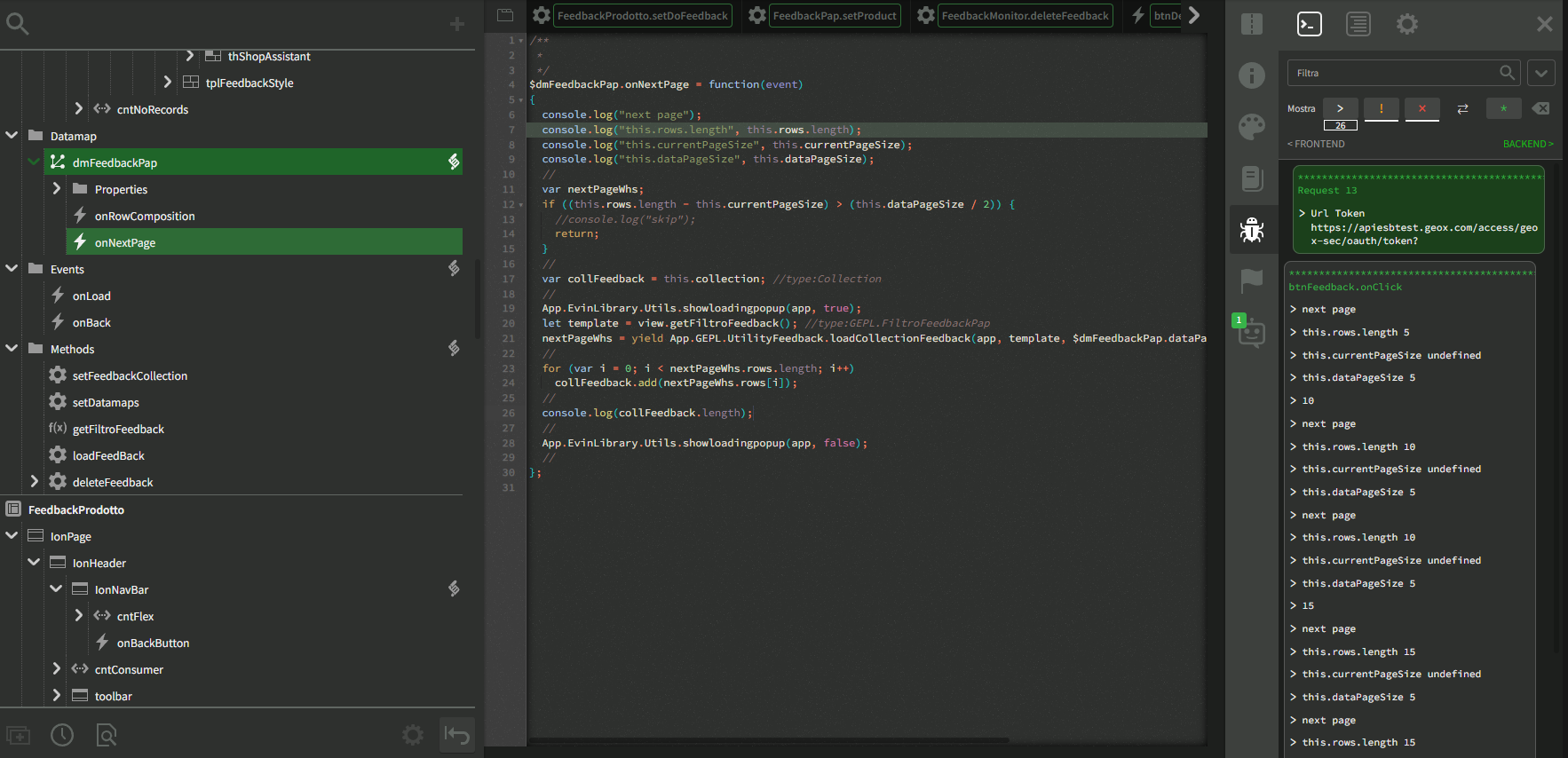Go to FRONTEND log view

1316,144
